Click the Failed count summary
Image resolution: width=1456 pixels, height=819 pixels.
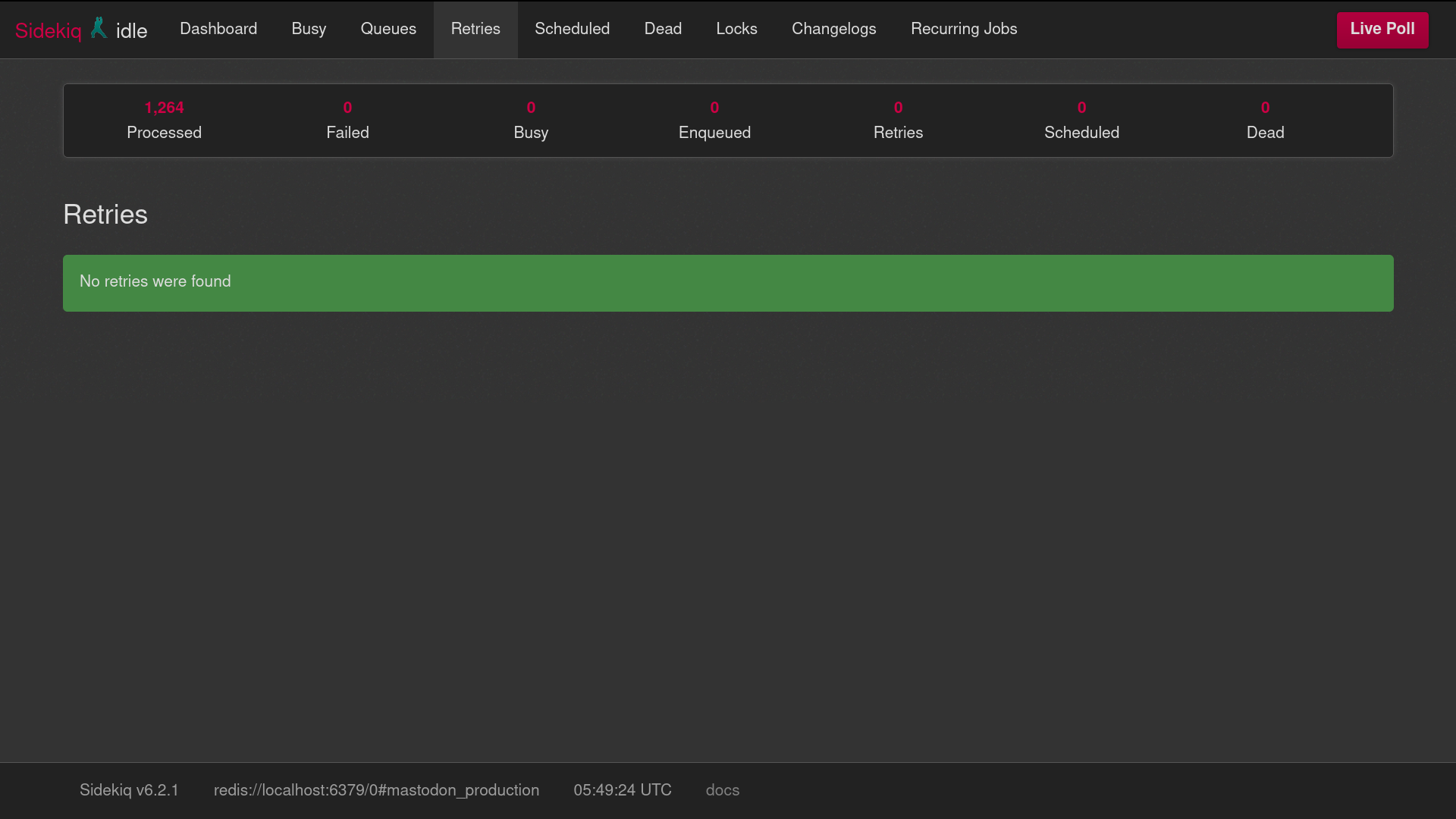coord(347,121)
